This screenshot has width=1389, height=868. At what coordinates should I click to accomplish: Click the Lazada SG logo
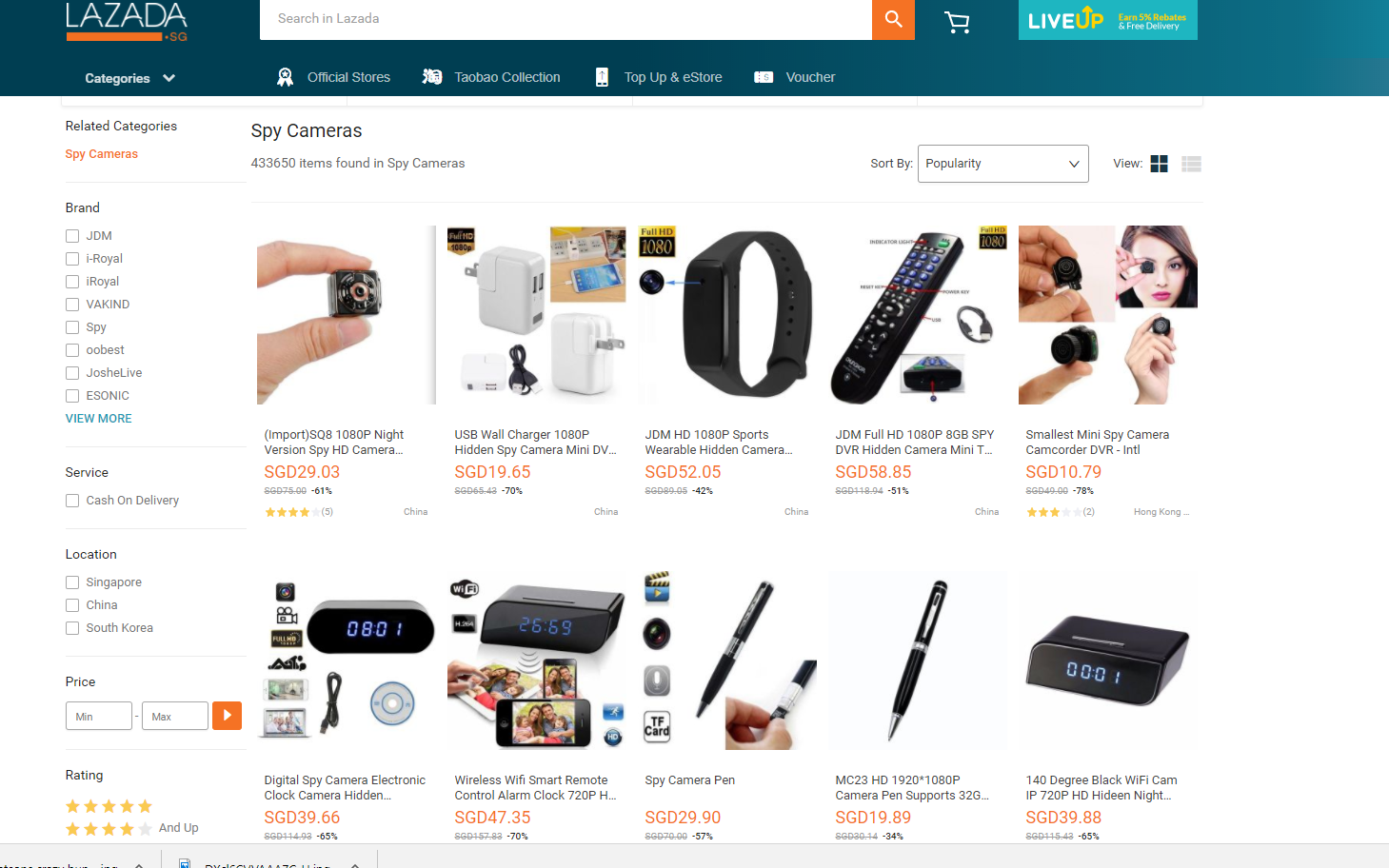click(x=127, y=22)
